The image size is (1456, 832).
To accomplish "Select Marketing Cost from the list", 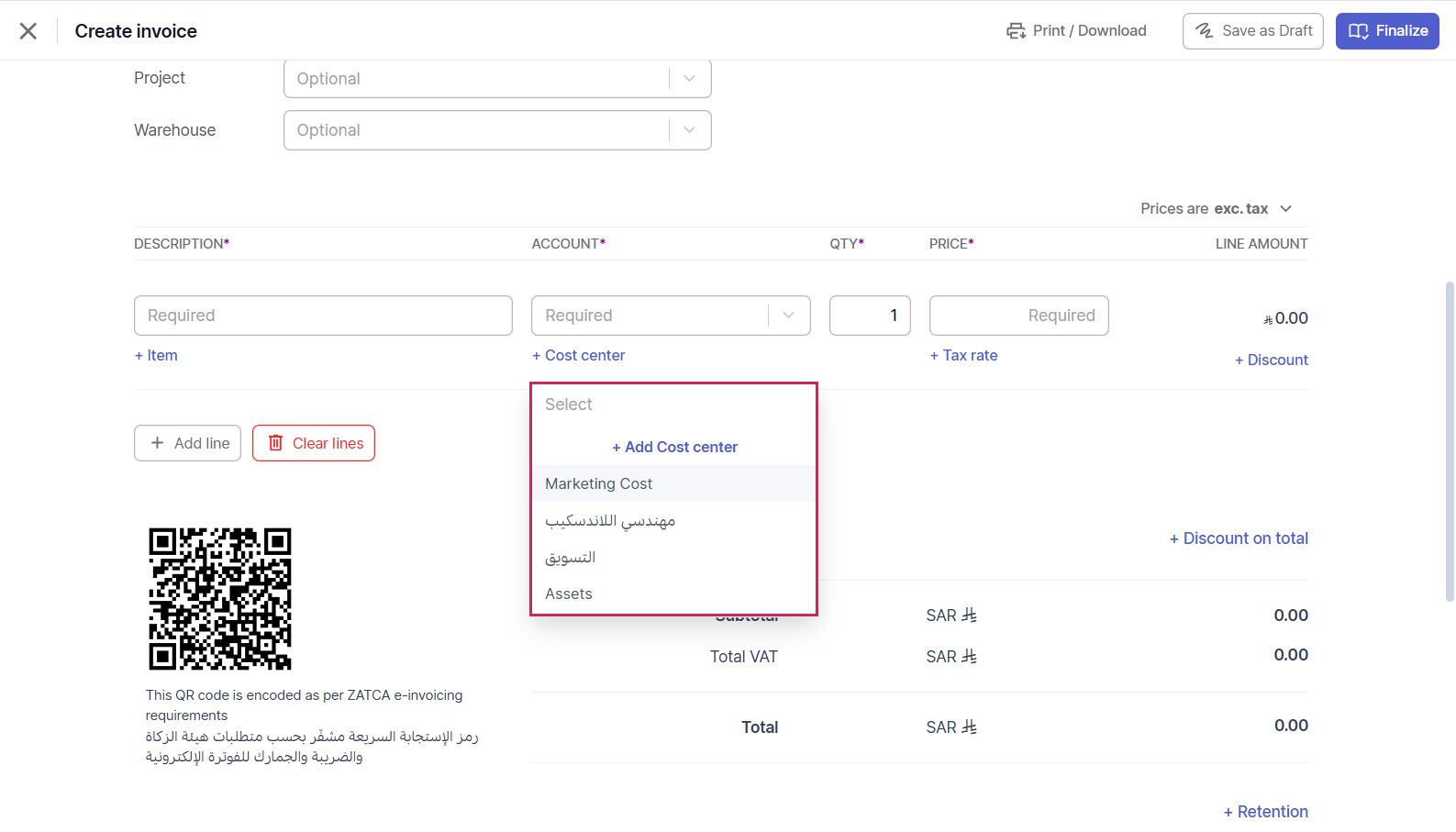I will tap(599, 483).
